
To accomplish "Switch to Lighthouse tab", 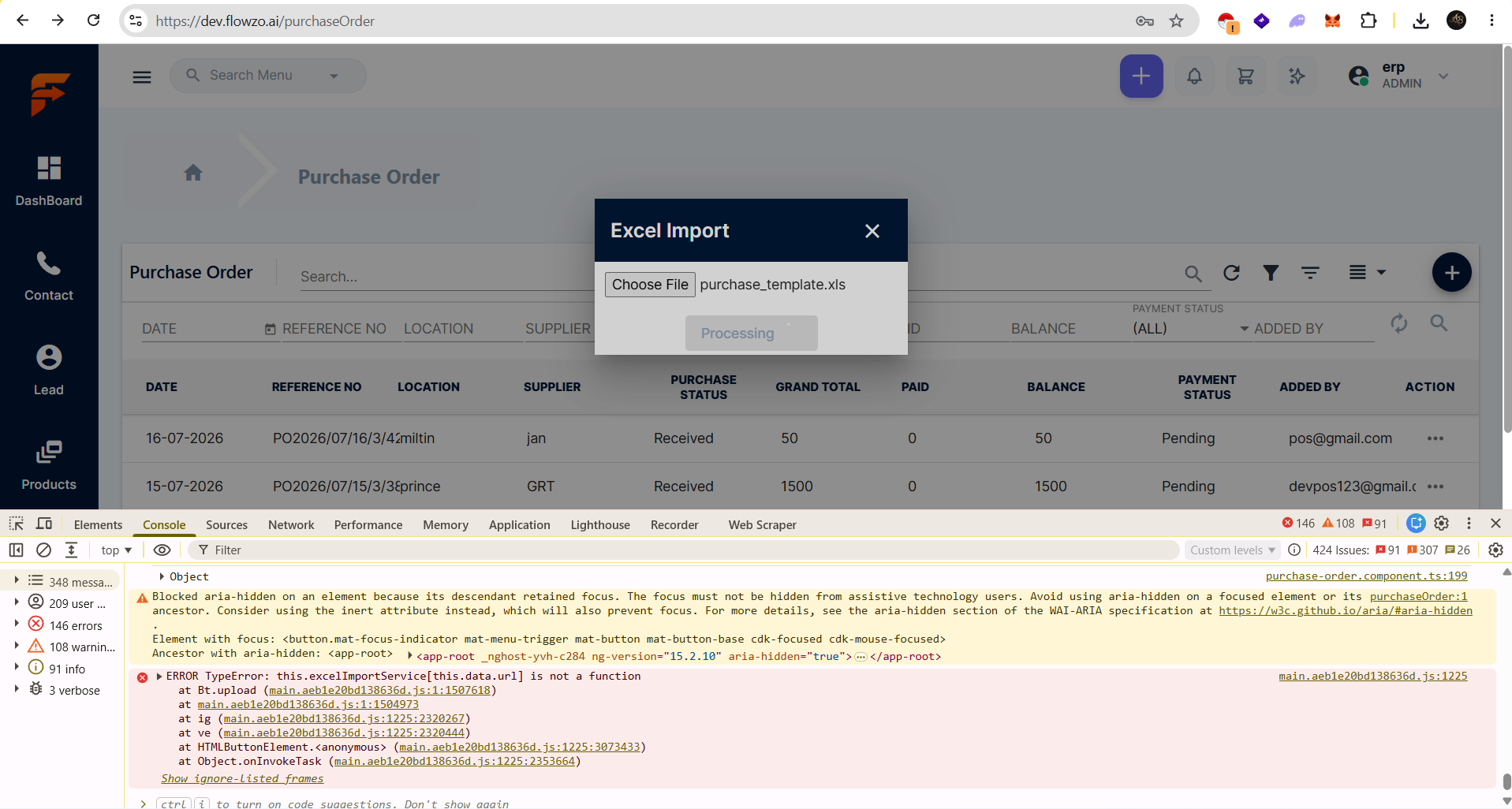I will click(600, 525).
